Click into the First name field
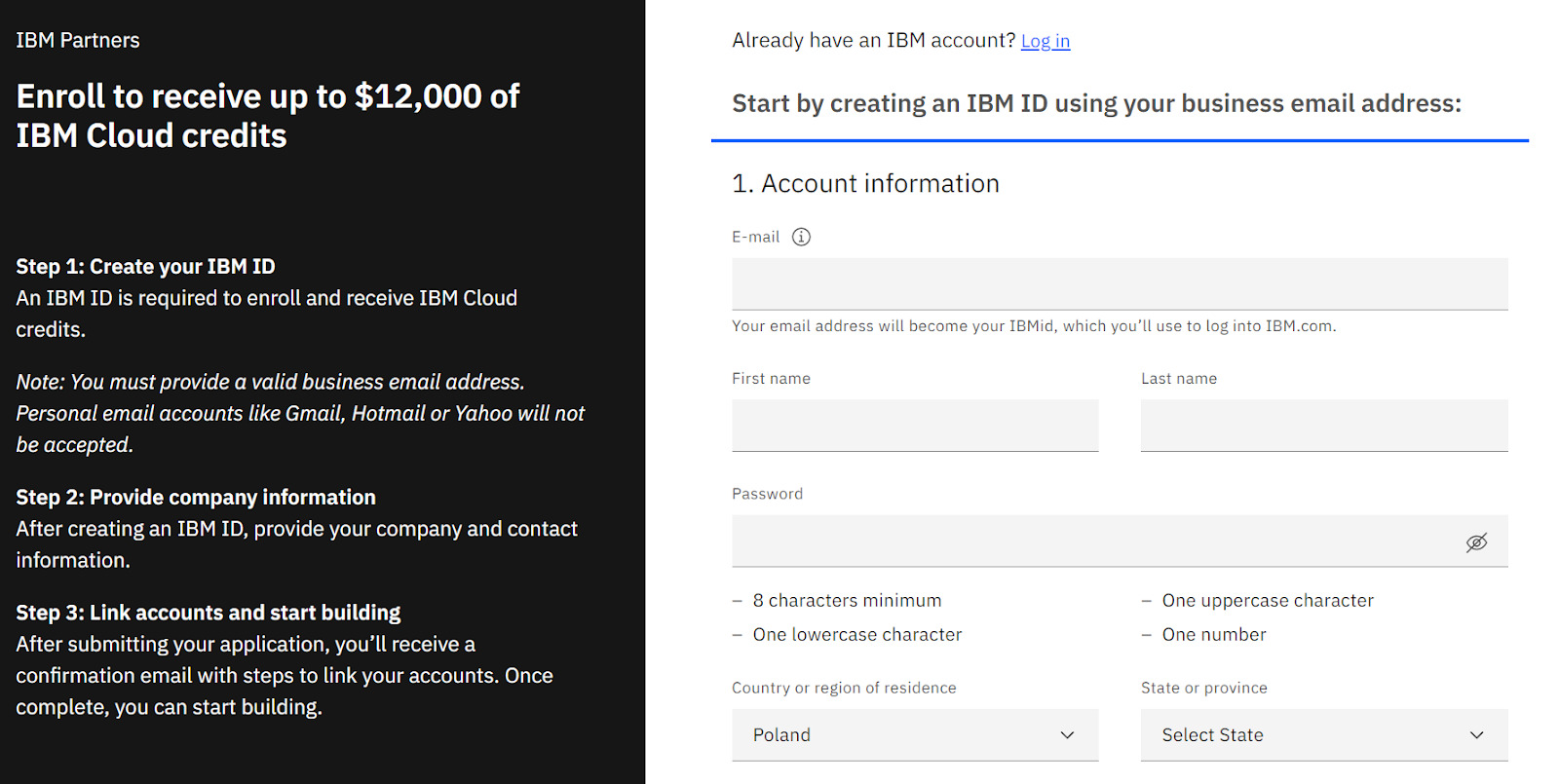 click(914, 426)
